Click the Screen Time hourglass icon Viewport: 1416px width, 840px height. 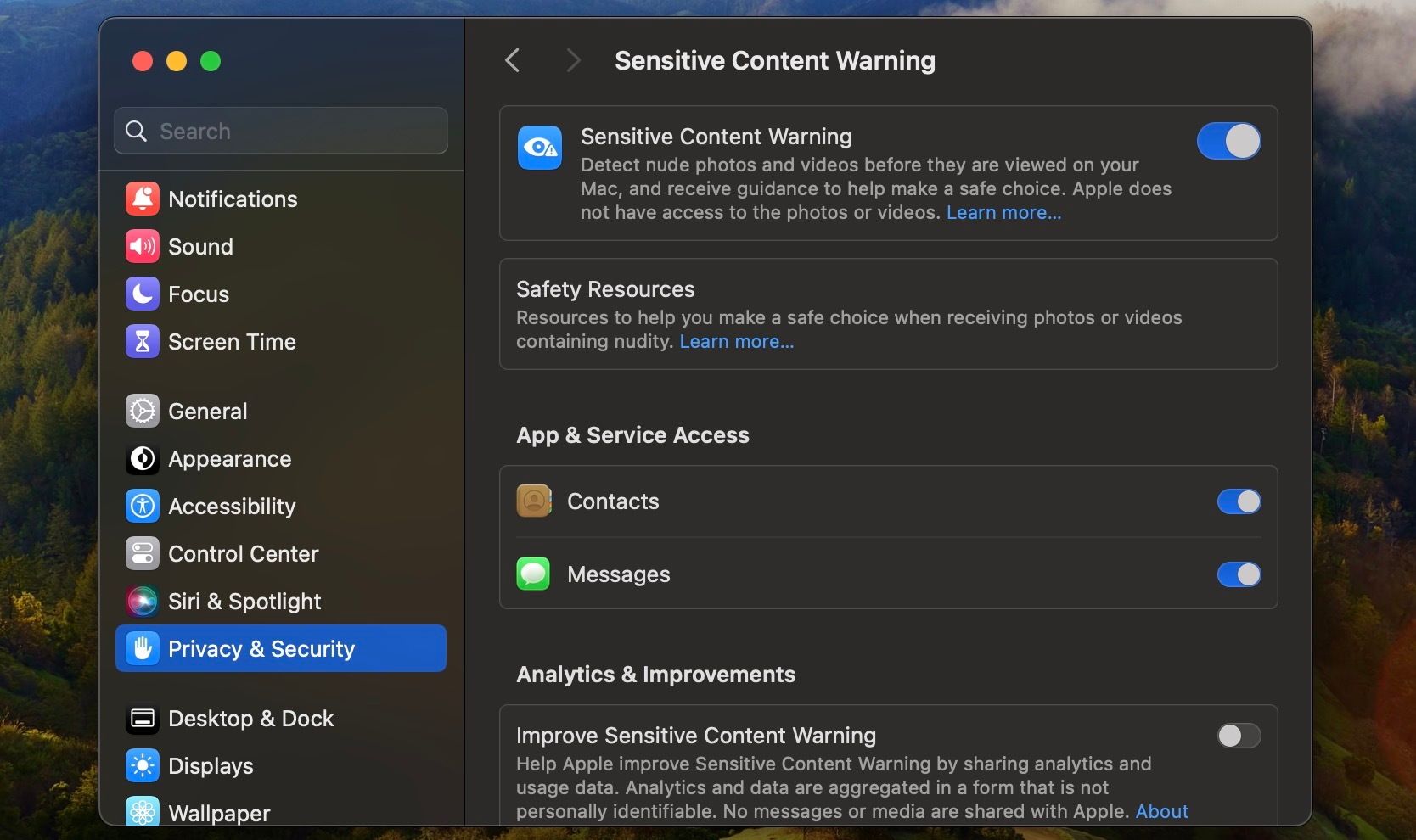[142, 342]
